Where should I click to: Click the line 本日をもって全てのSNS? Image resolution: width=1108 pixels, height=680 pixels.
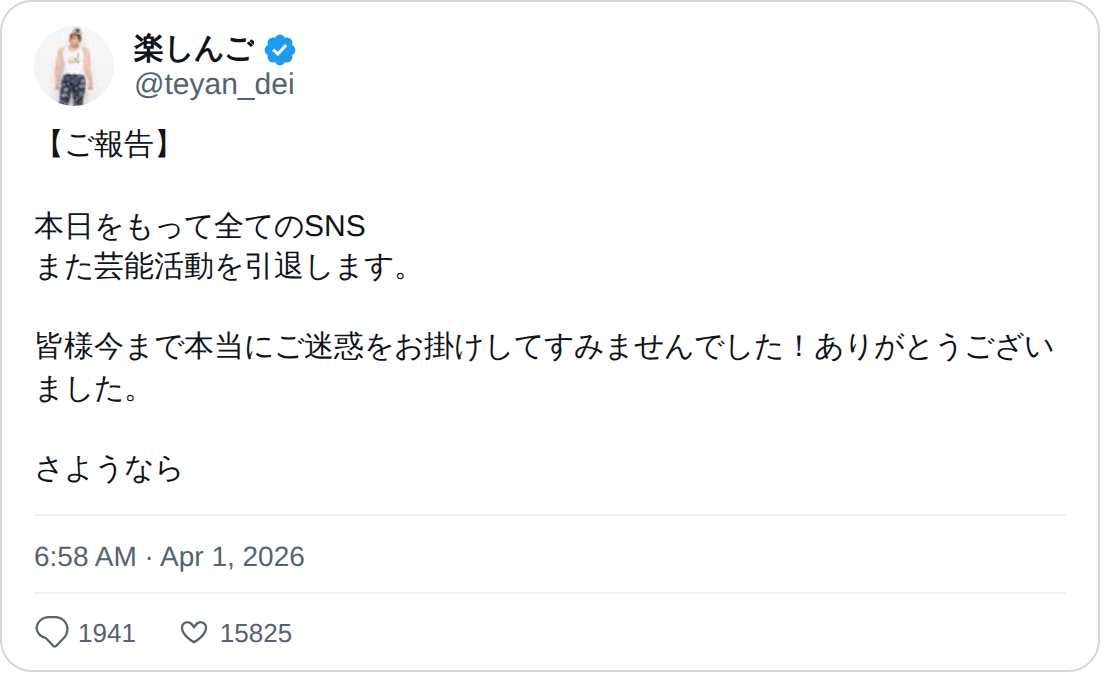click(200, 227)
